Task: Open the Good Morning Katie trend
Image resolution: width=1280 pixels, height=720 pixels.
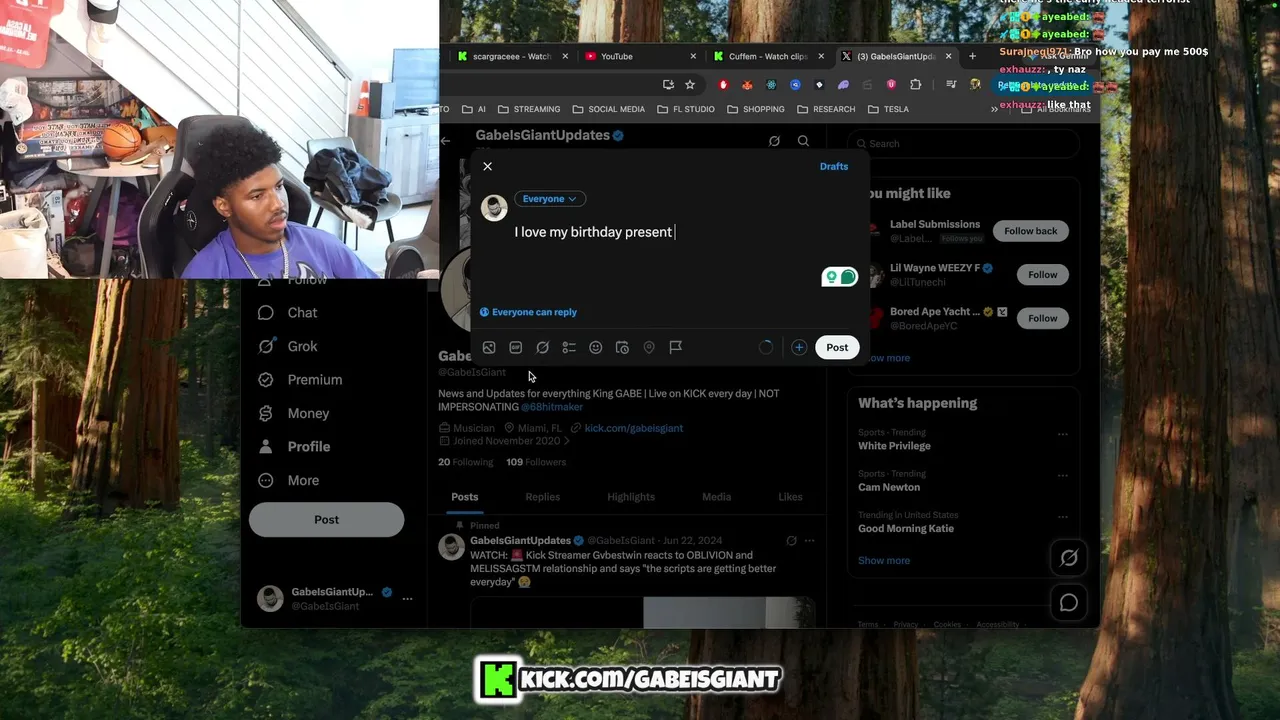Action: coord(906,529)
